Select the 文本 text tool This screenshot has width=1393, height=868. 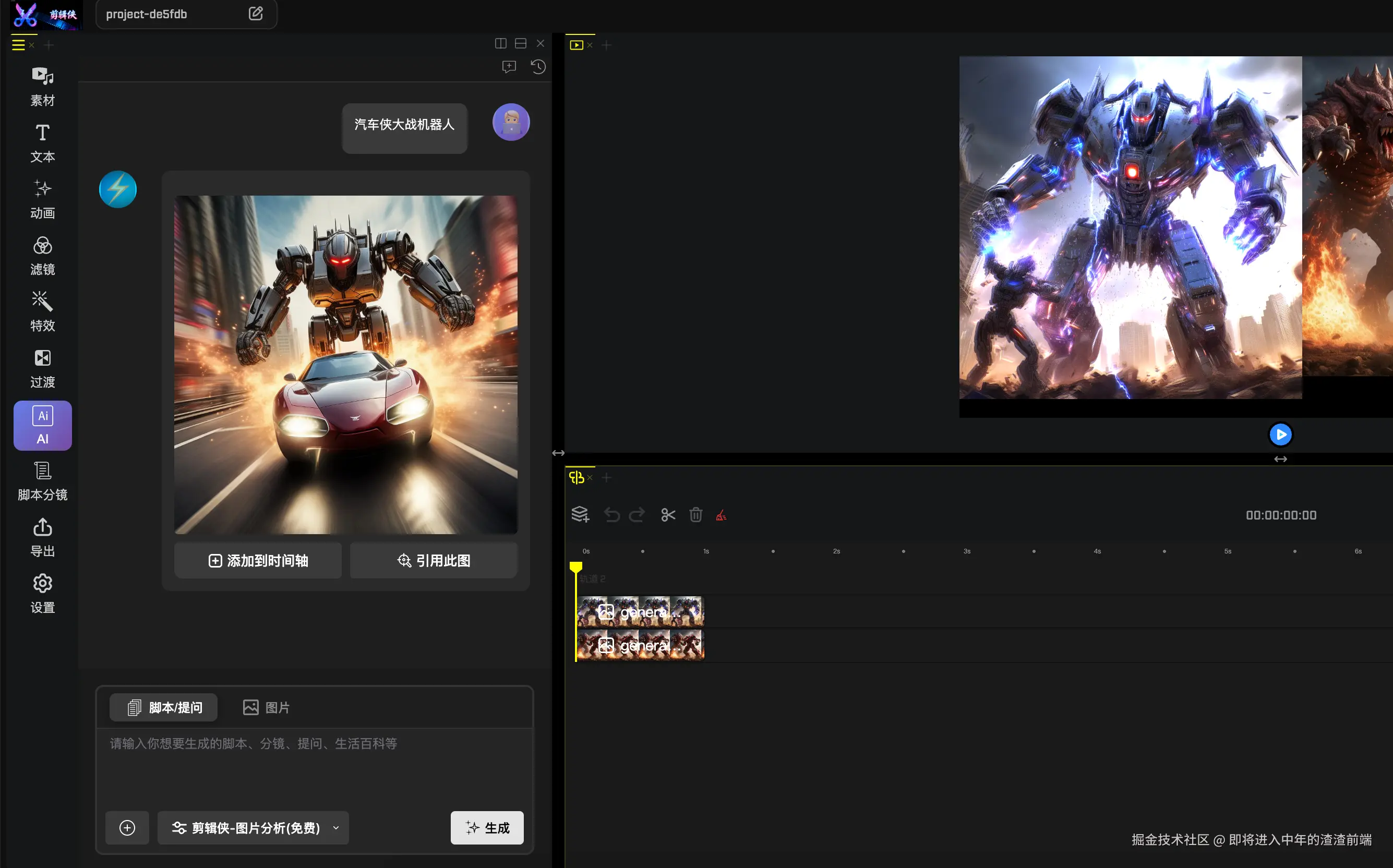(x=42, y=143)
